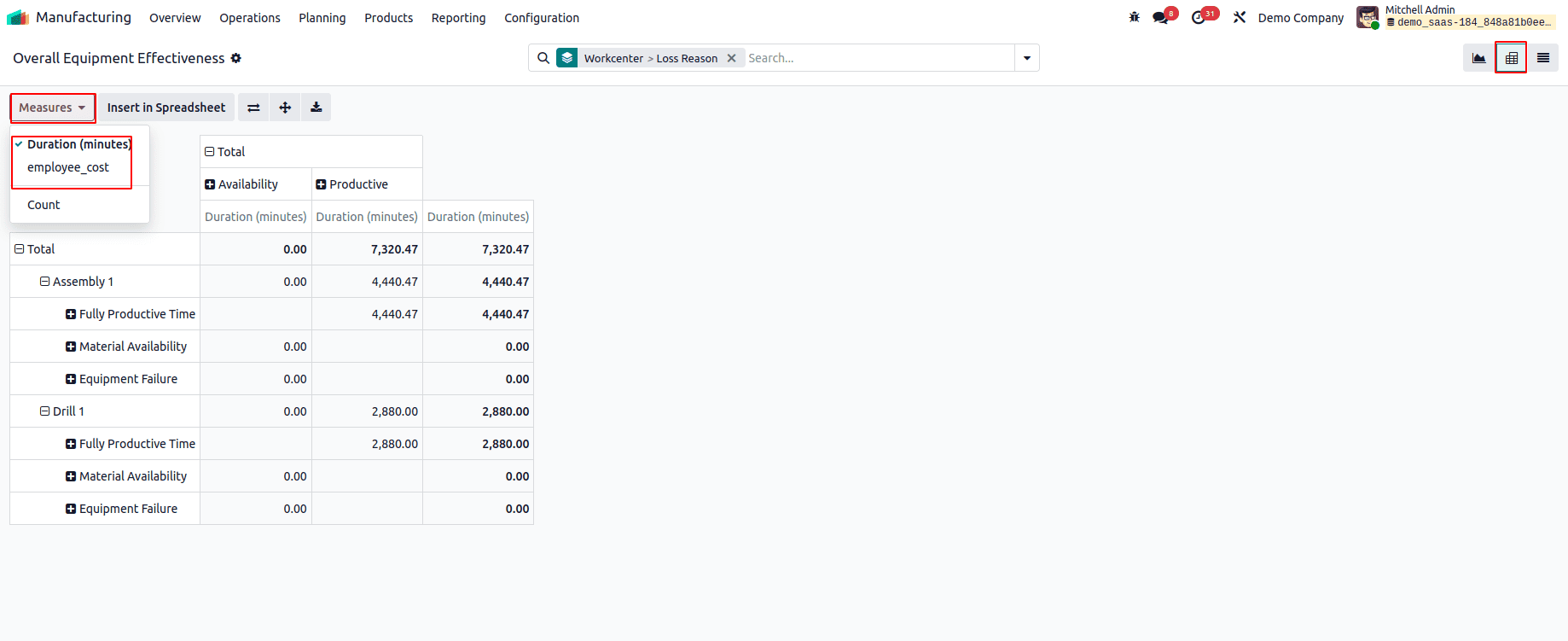Open the Products menu

tap(389, 18)
